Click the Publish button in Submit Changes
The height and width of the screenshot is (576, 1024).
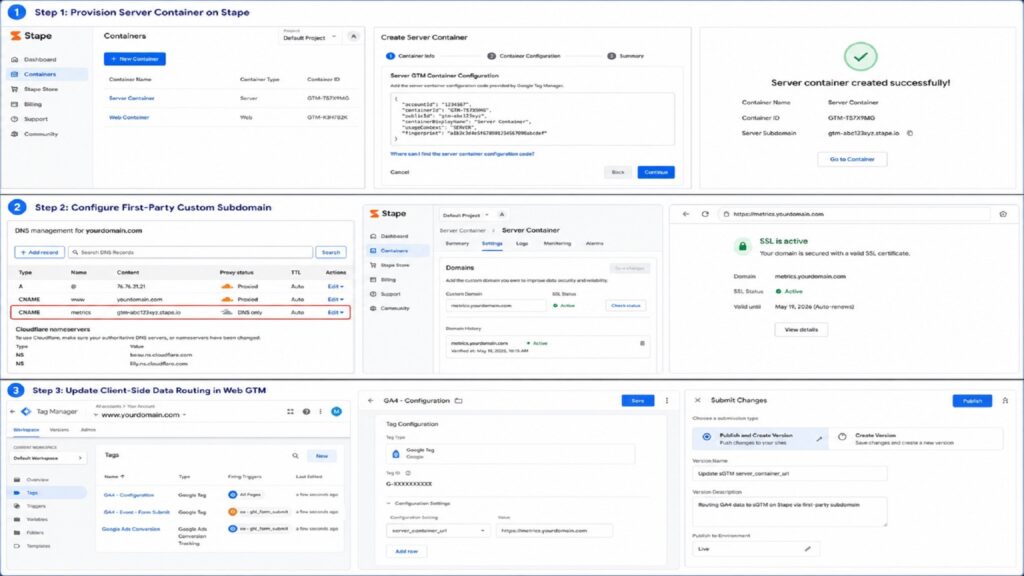point(972,401)
